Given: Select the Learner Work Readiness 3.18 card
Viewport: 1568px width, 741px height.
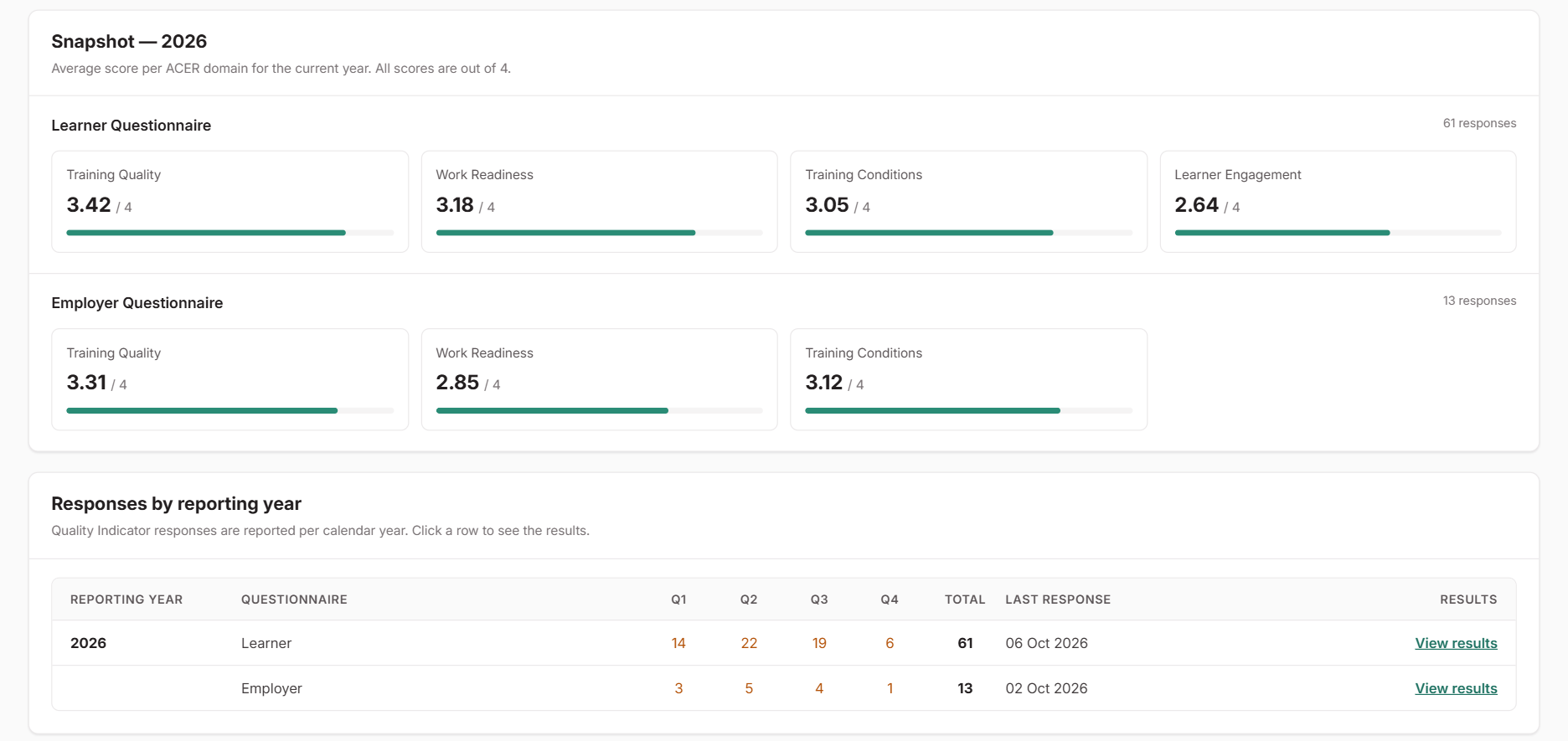Looking at the screenshot, I should [599, 202].
